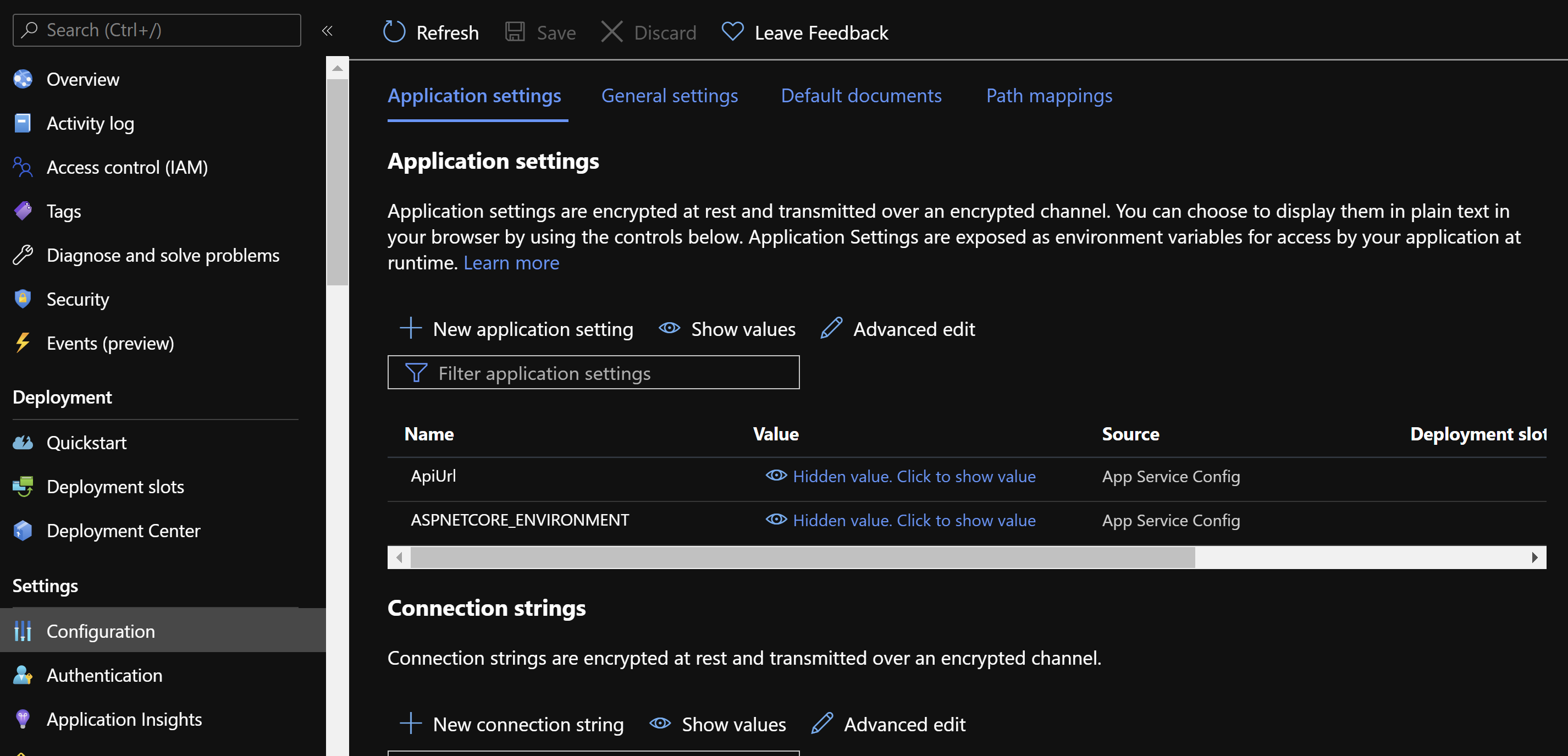Click the Deployment slots icon
The image size is (1568, 756).
point(23,487)
